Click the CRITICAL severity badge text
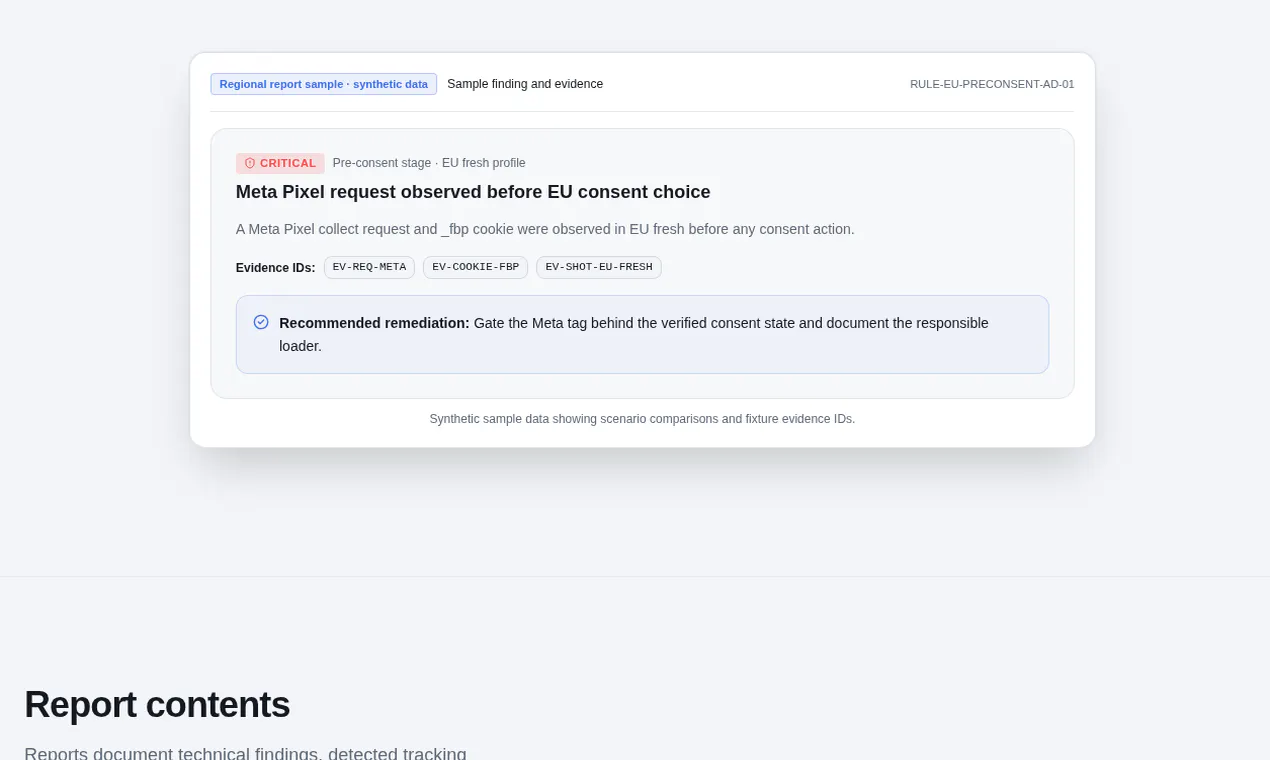The height and width of the screenshot is (760, 1270). (288, 163)
